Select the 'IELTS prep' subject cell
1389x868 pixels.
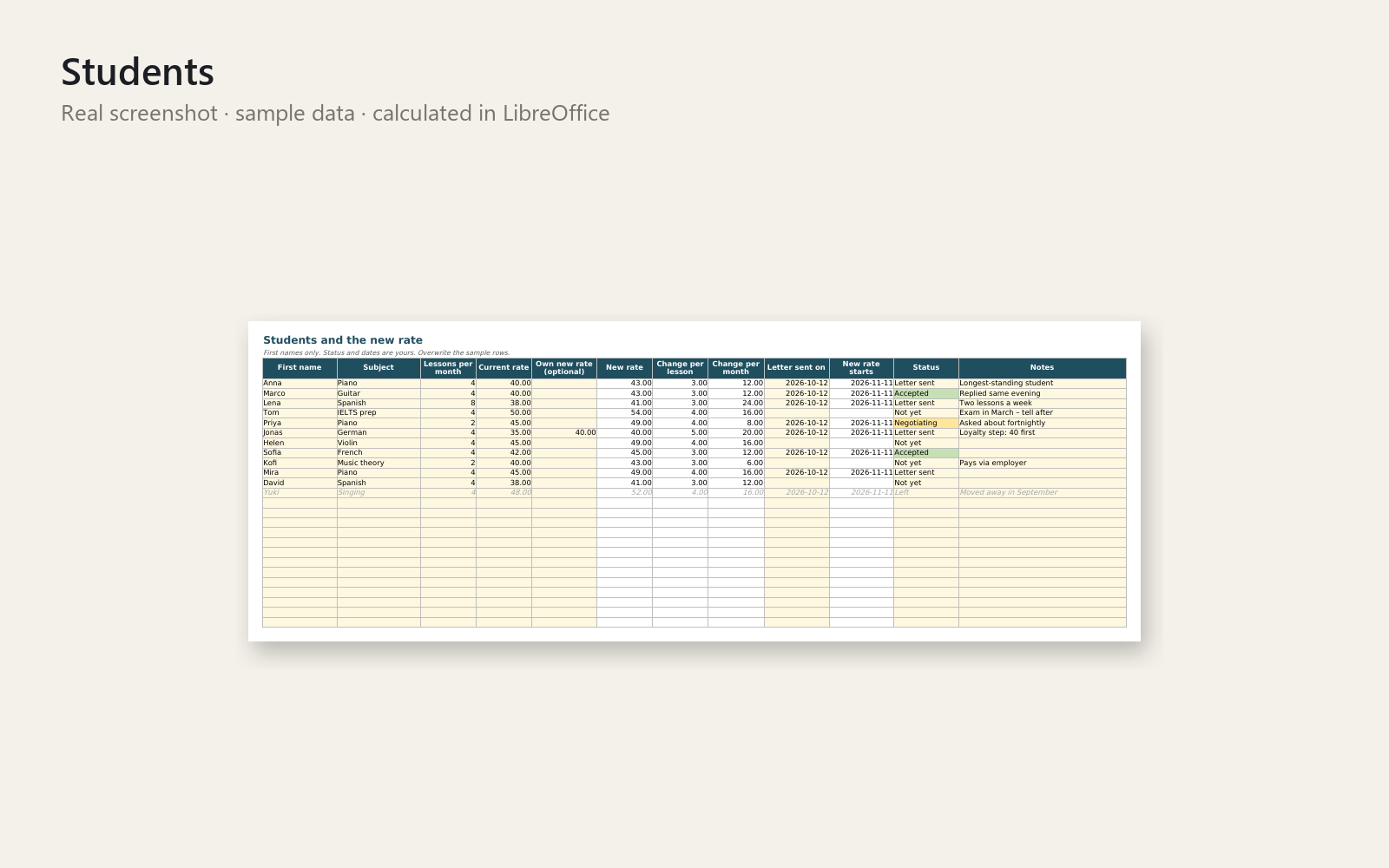(379, 413)
